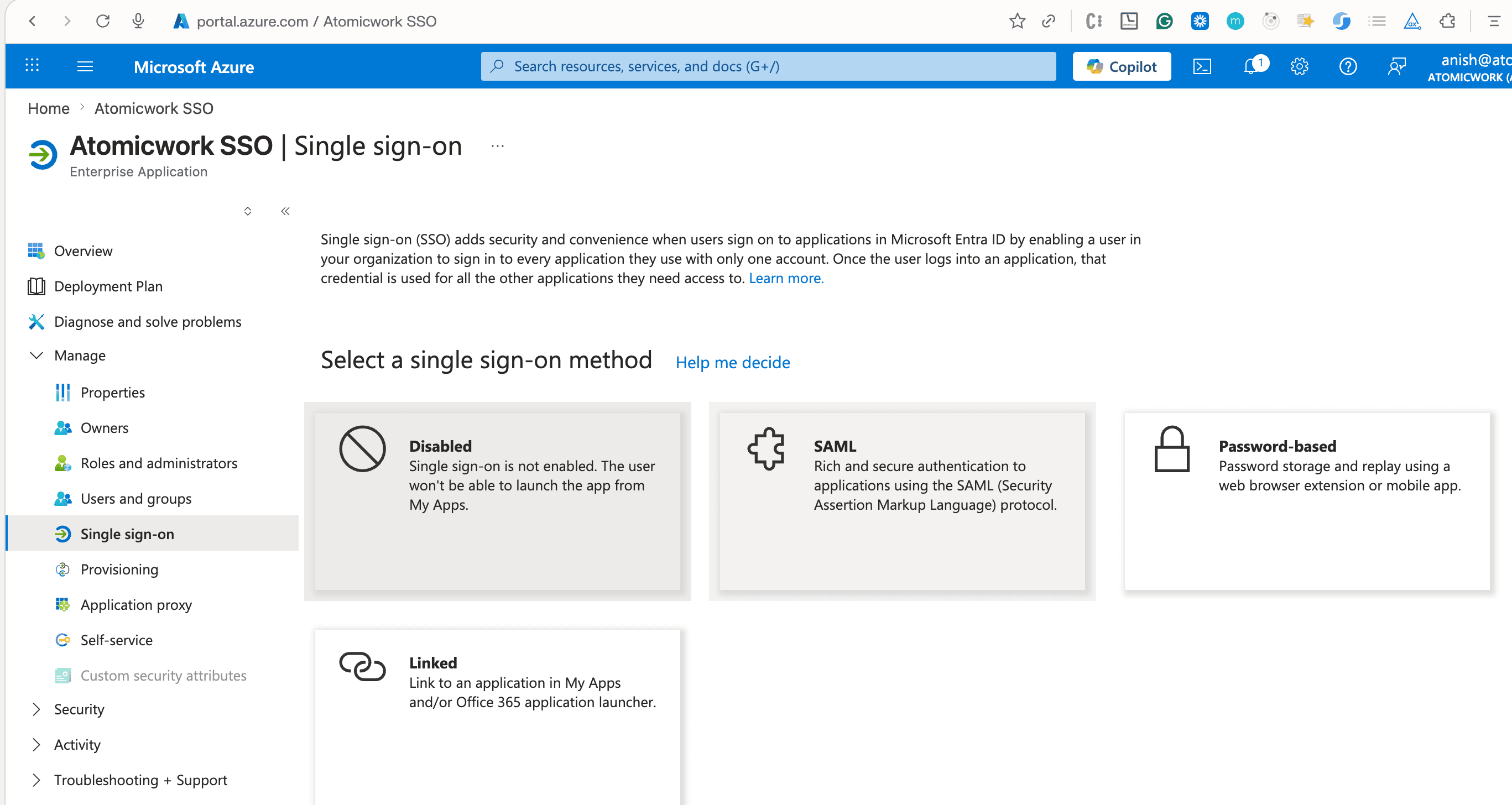Collapse the sidebar with double chevron
This screenshot has height=805, width=1512.
point(285,211)
